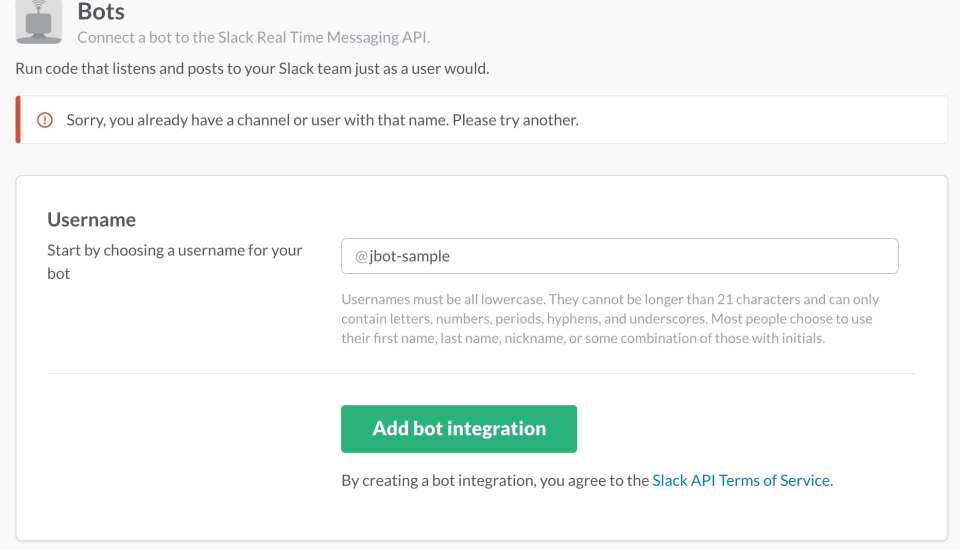Click the divider line above the green button
The width and height of the screenshot is (960, 550).
(481, 374)
